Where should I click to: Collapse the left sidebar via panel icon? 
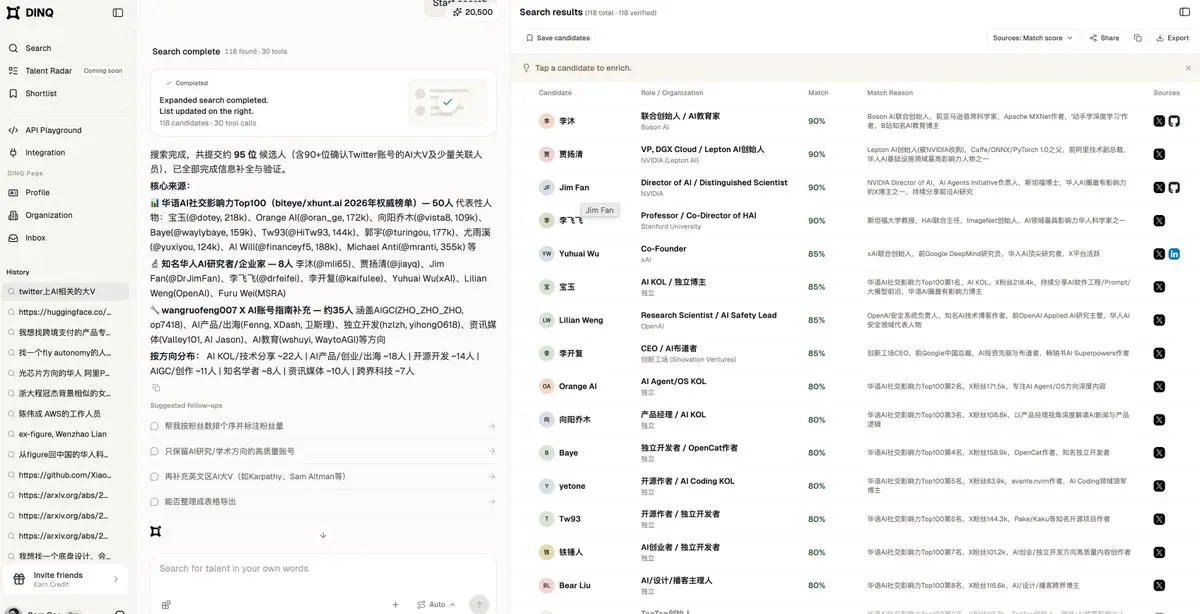[x=118, y=13]
